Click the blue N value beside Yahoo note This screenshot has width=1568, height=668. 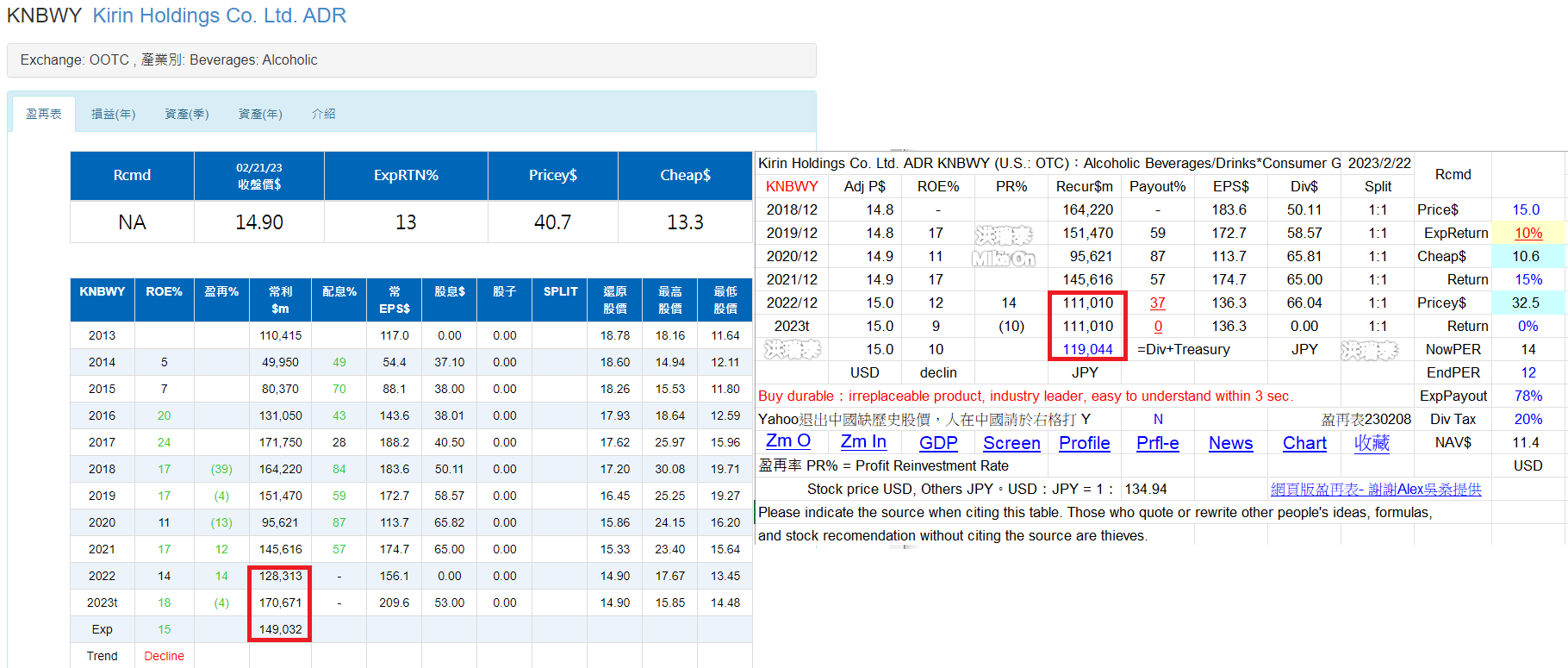1158,419
